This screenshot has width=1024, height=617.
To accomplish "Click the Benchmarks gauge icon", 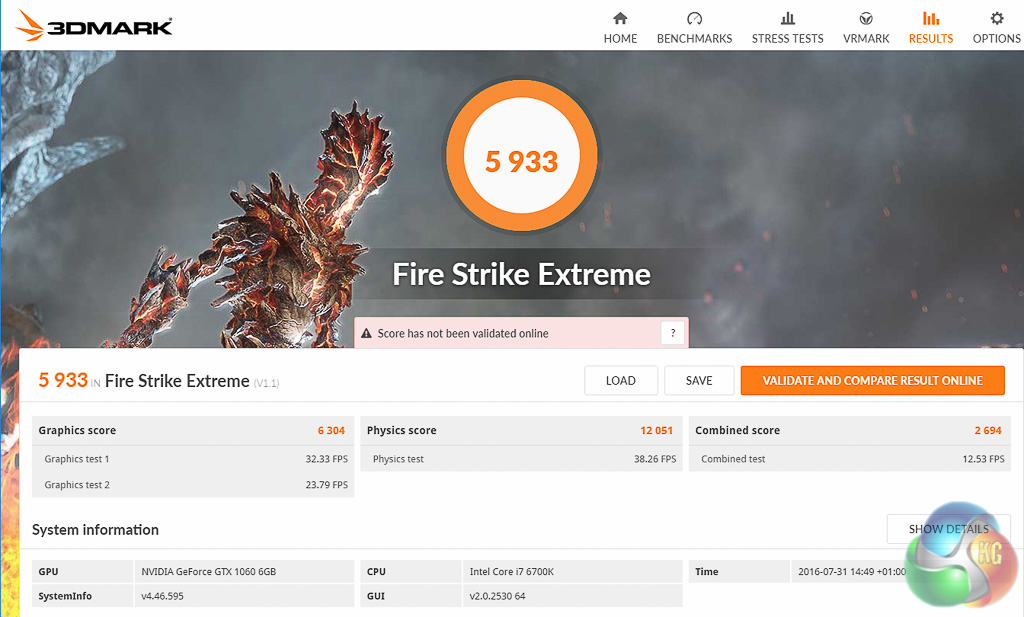I will click(x=694, y=18).
